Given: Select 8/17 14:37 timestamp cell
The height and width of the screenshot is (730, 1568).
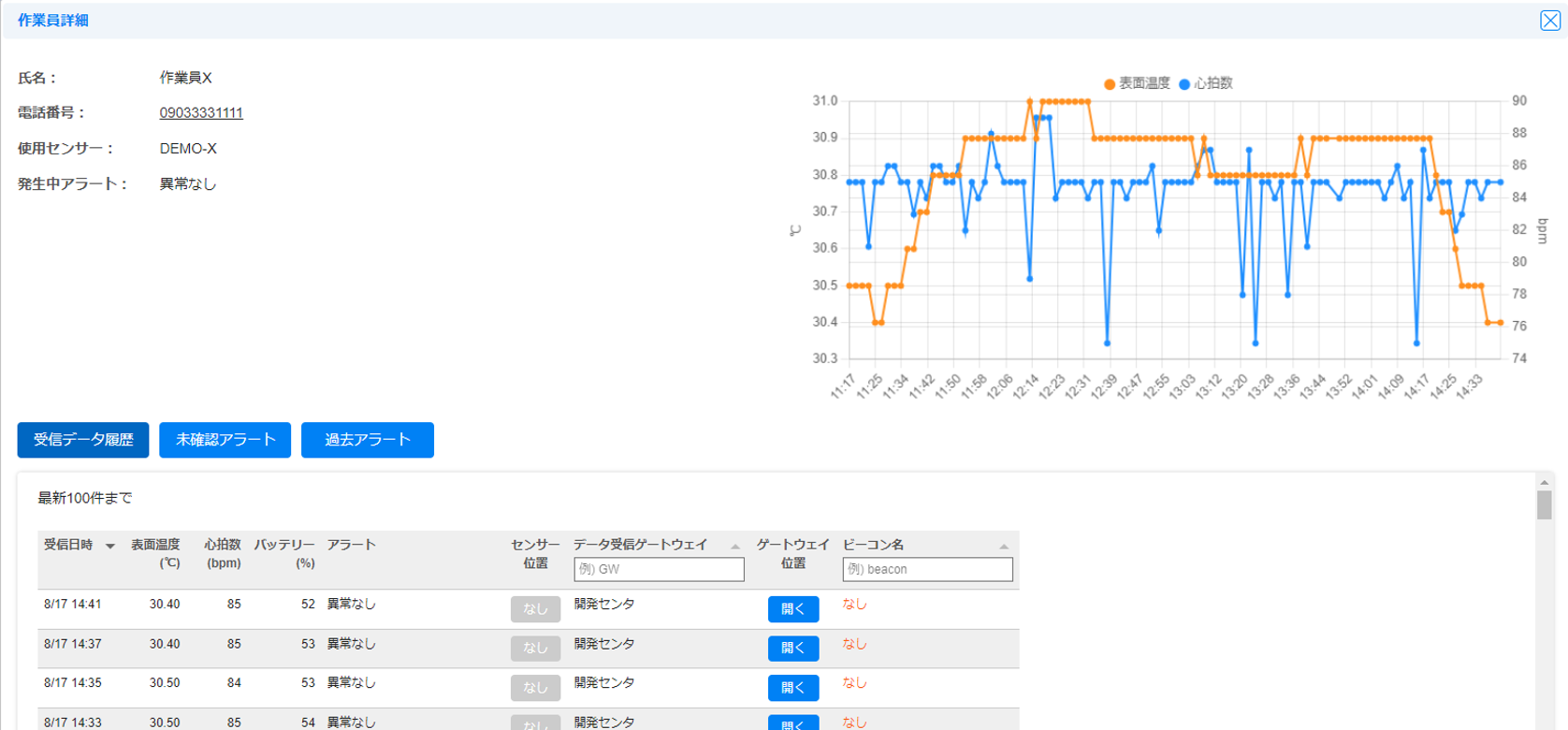Looking at the screenshot, I should [x=73, y=644].
